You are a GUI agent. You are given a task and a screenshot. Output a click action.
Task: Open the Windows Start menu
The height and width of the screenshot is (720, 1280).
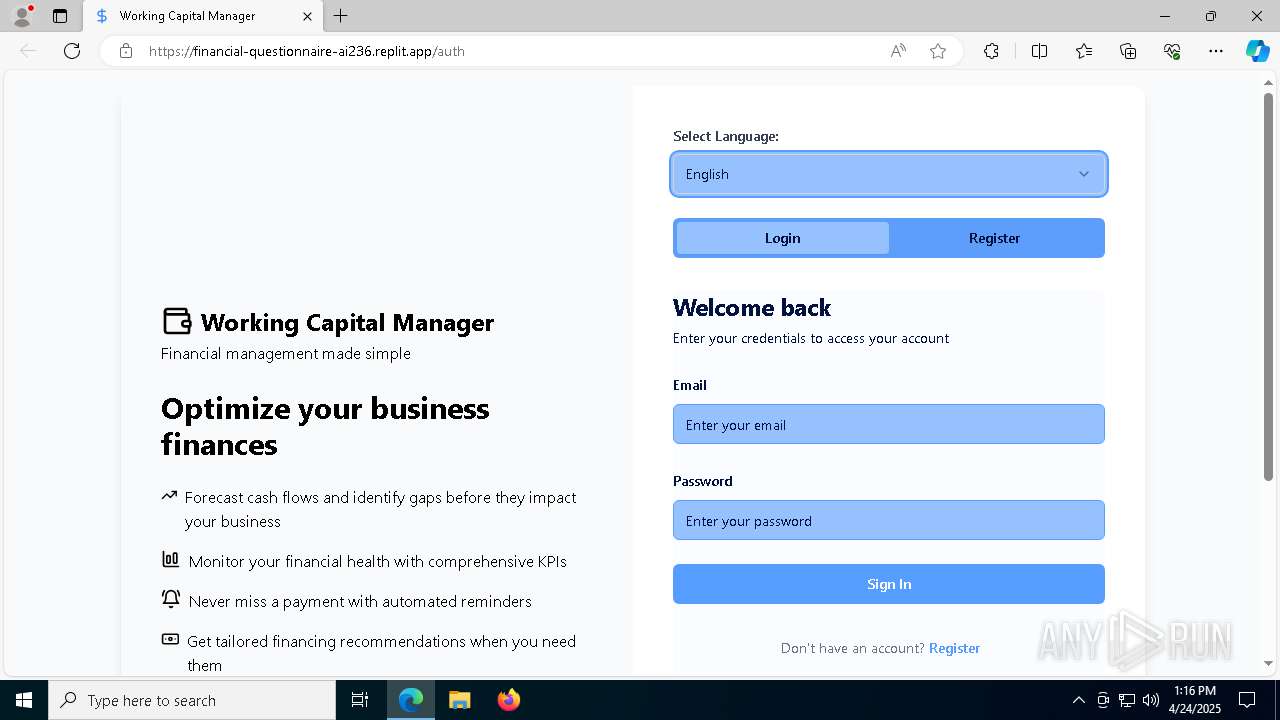pyautogui.click(x=24, y=700)
